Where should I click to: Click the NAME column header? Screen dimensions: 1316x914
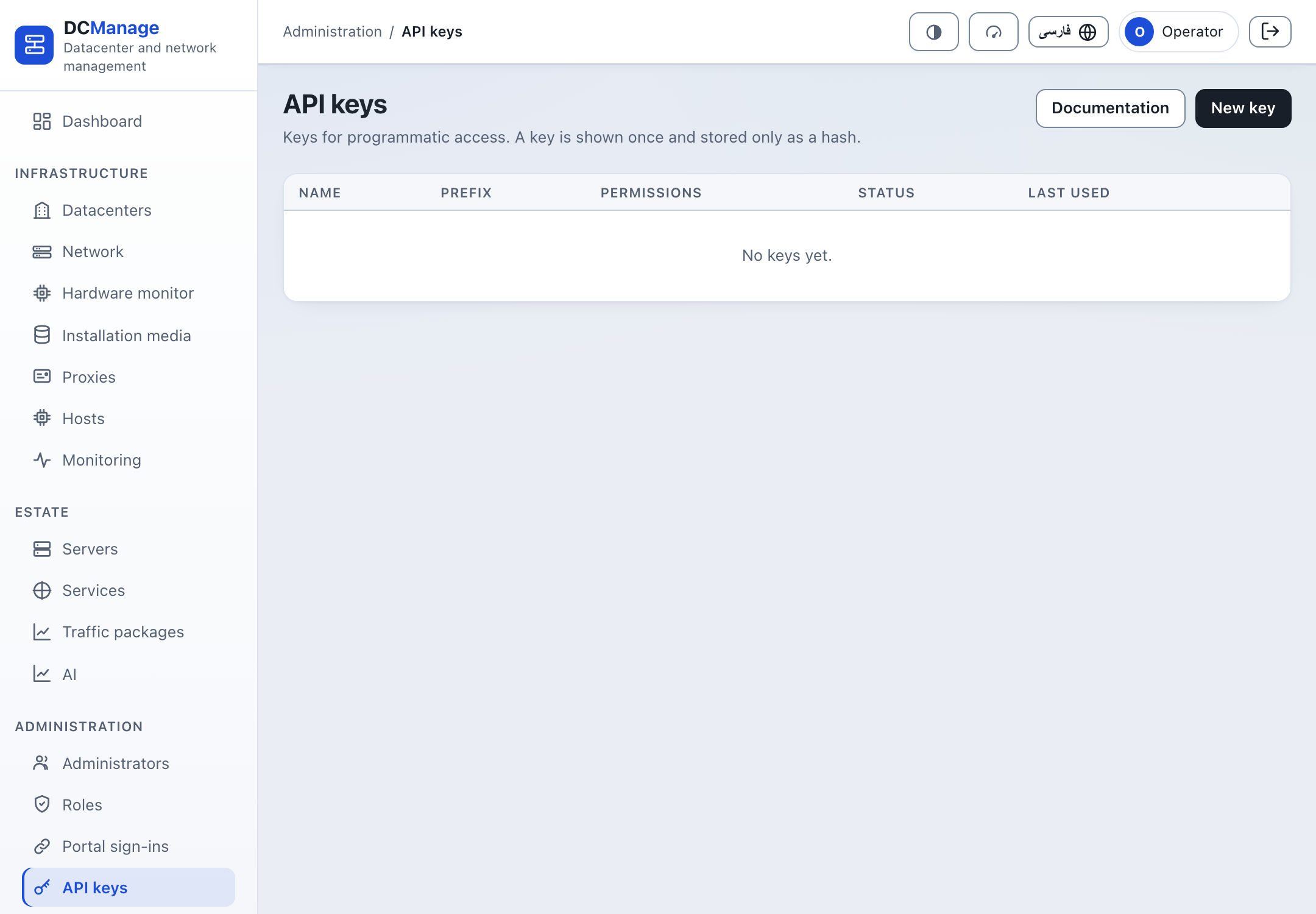(320, 193)
